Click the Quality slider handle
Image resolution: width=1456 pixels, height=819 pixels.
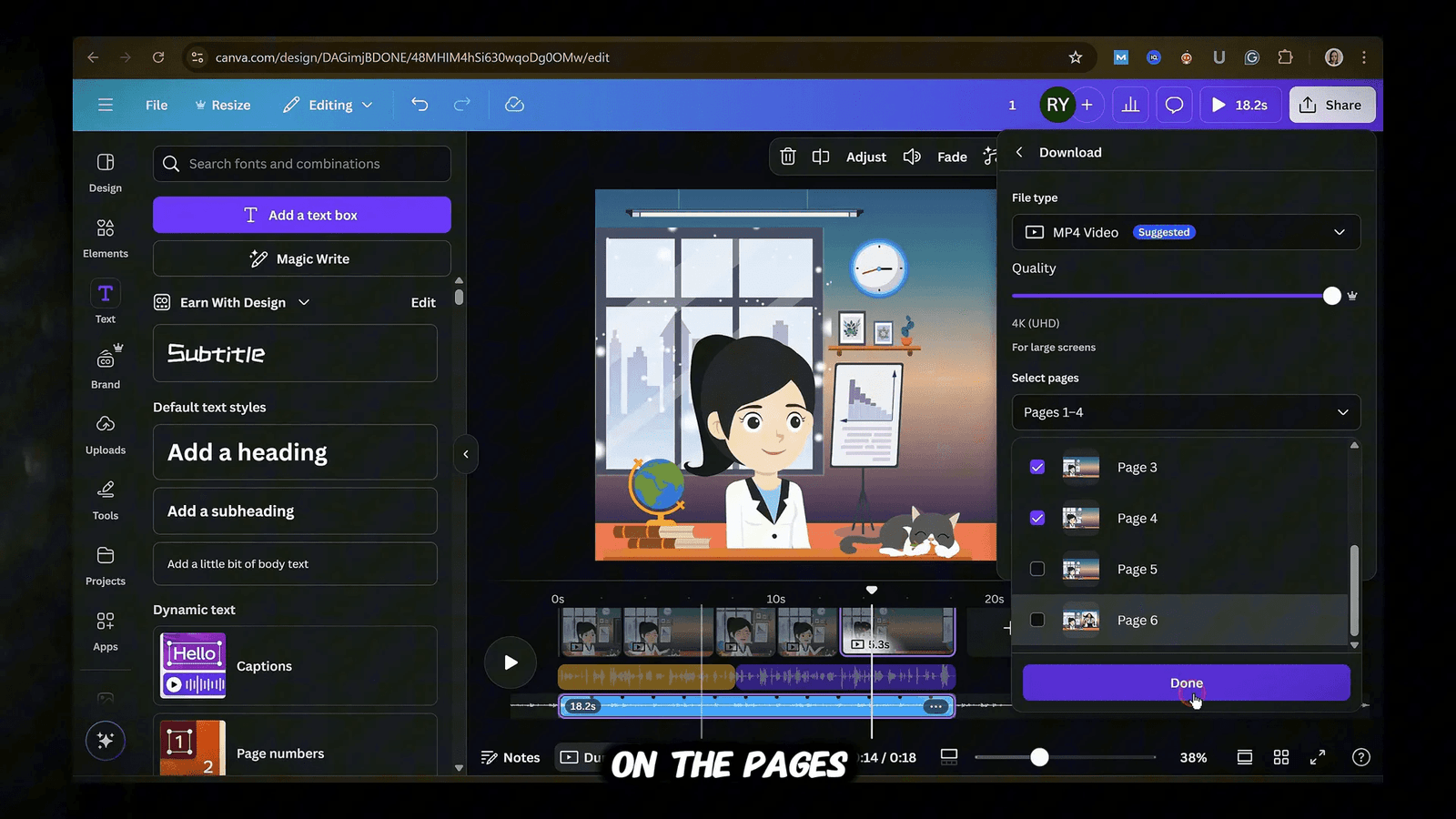1331,296
